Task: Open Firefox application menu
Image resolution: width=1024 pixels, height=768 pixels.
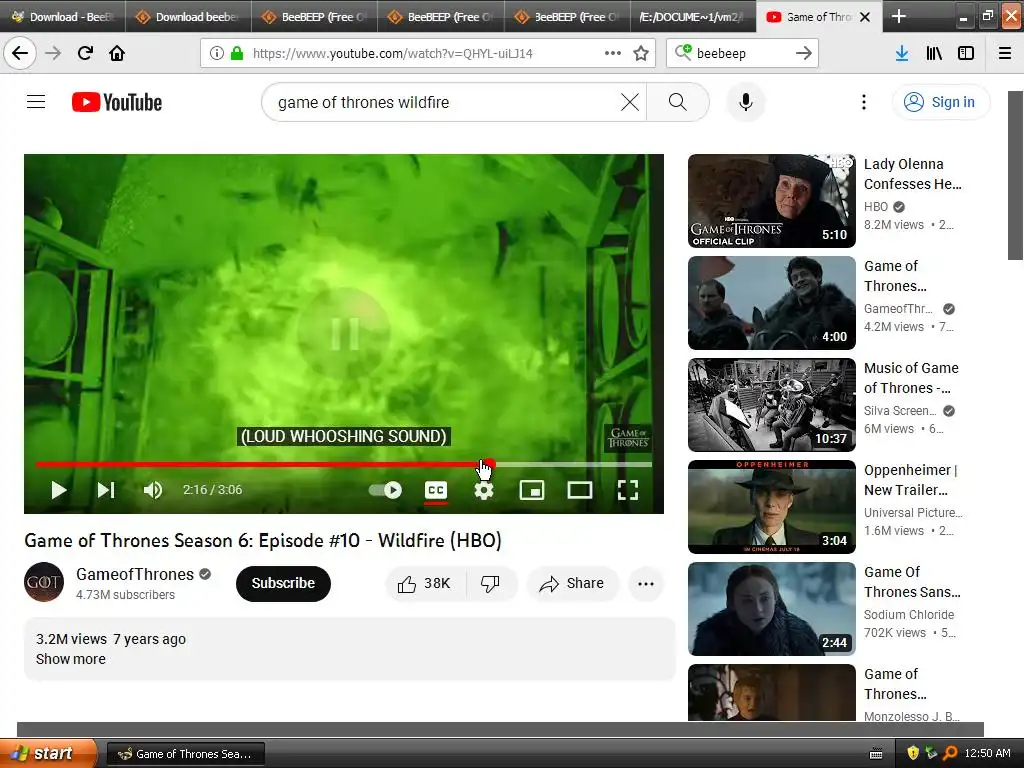Action: coord(1004,53)
